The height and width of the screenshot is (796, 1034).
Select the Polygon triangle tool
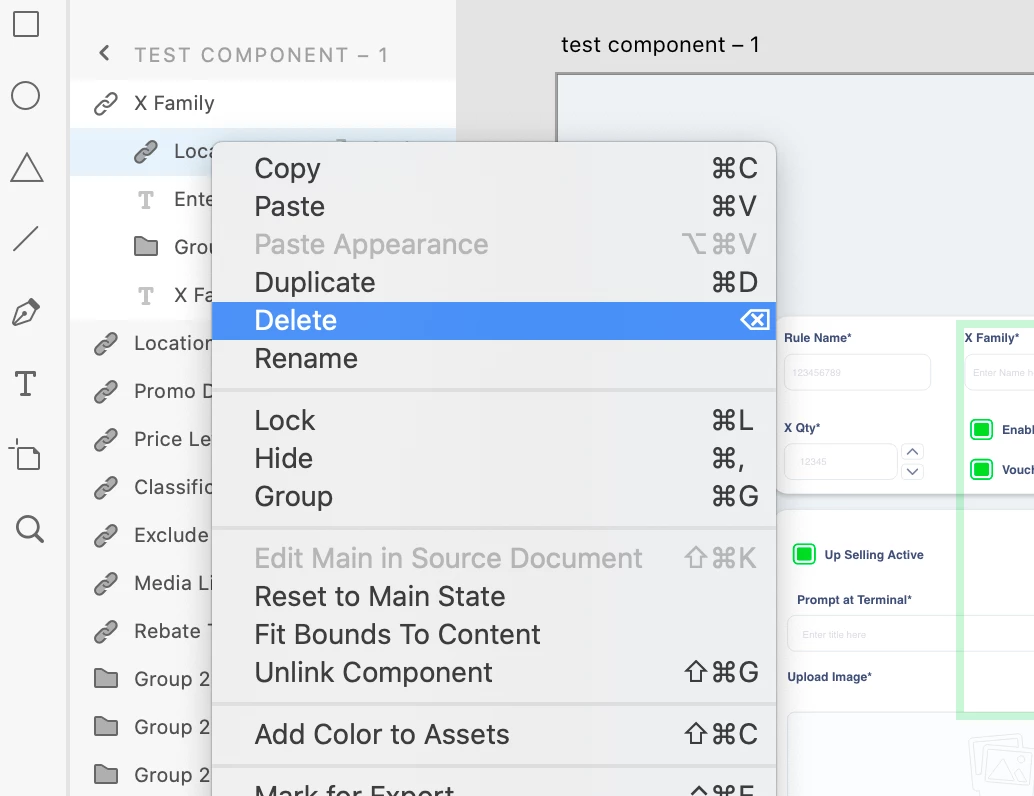tap(27, 168)
